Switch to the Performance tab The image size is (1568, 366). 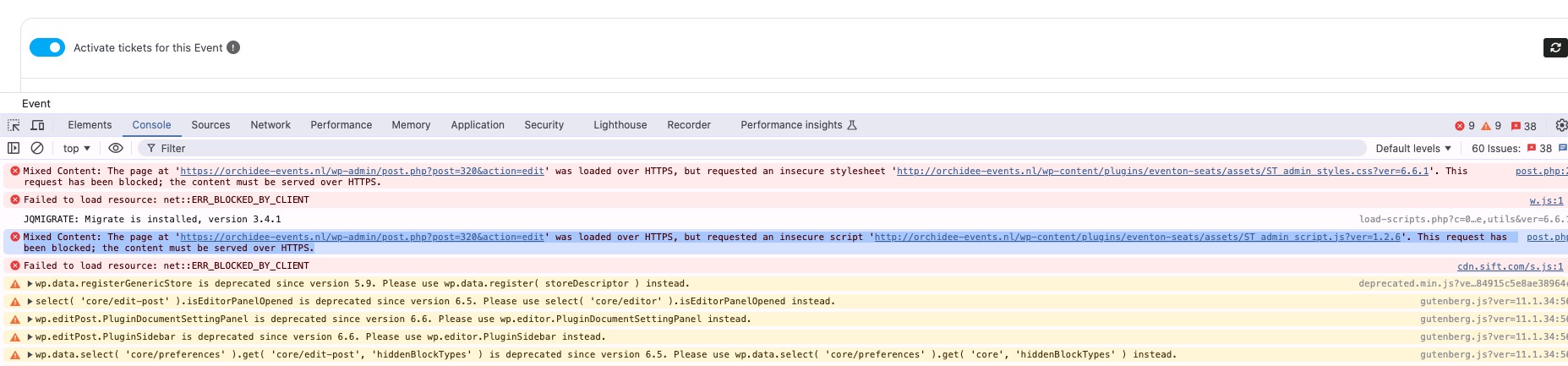(x=341, y=124)
